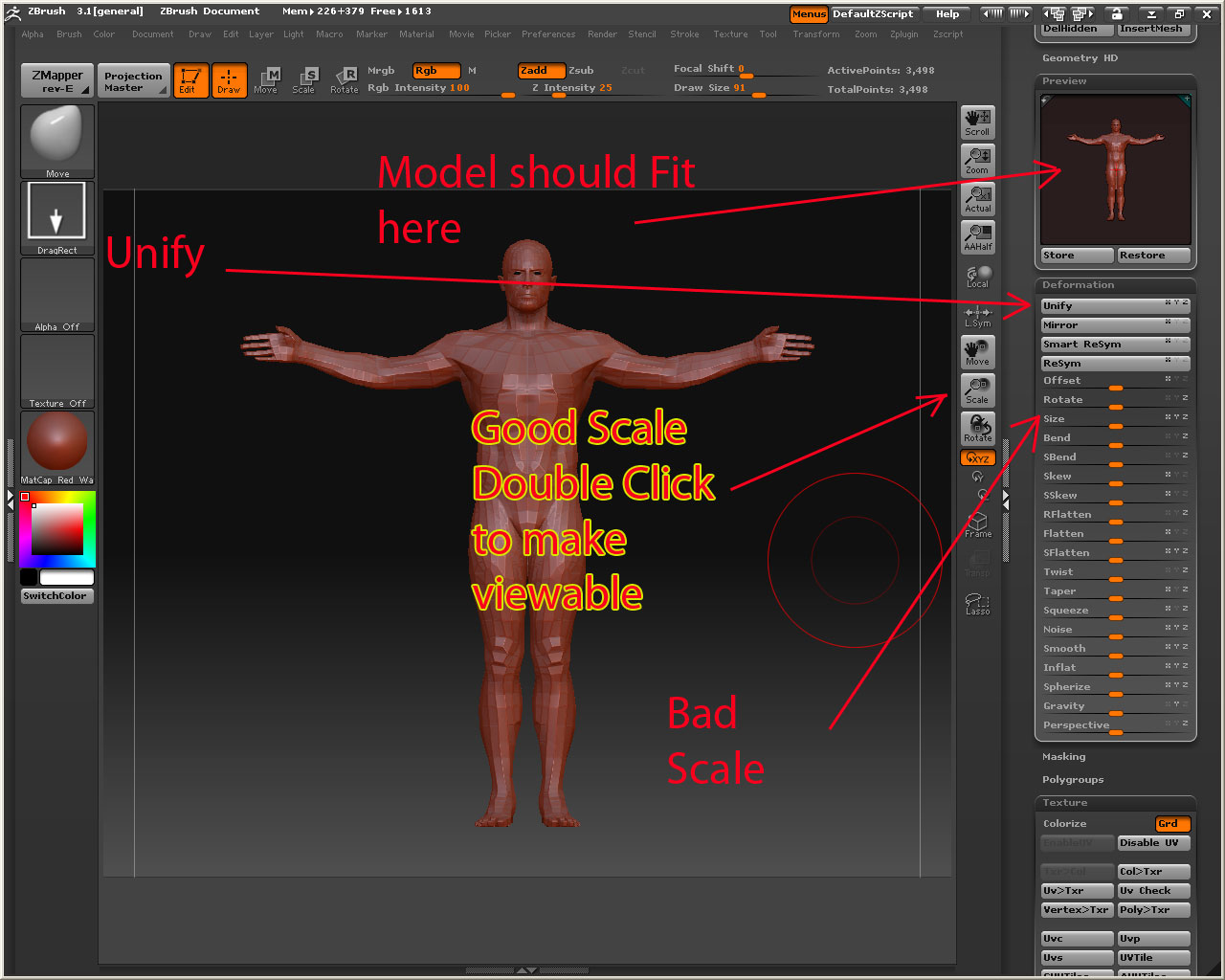This screenshot has height=980, width=1225.
Task: Expand the Masking section
Action: [1063, 757]
